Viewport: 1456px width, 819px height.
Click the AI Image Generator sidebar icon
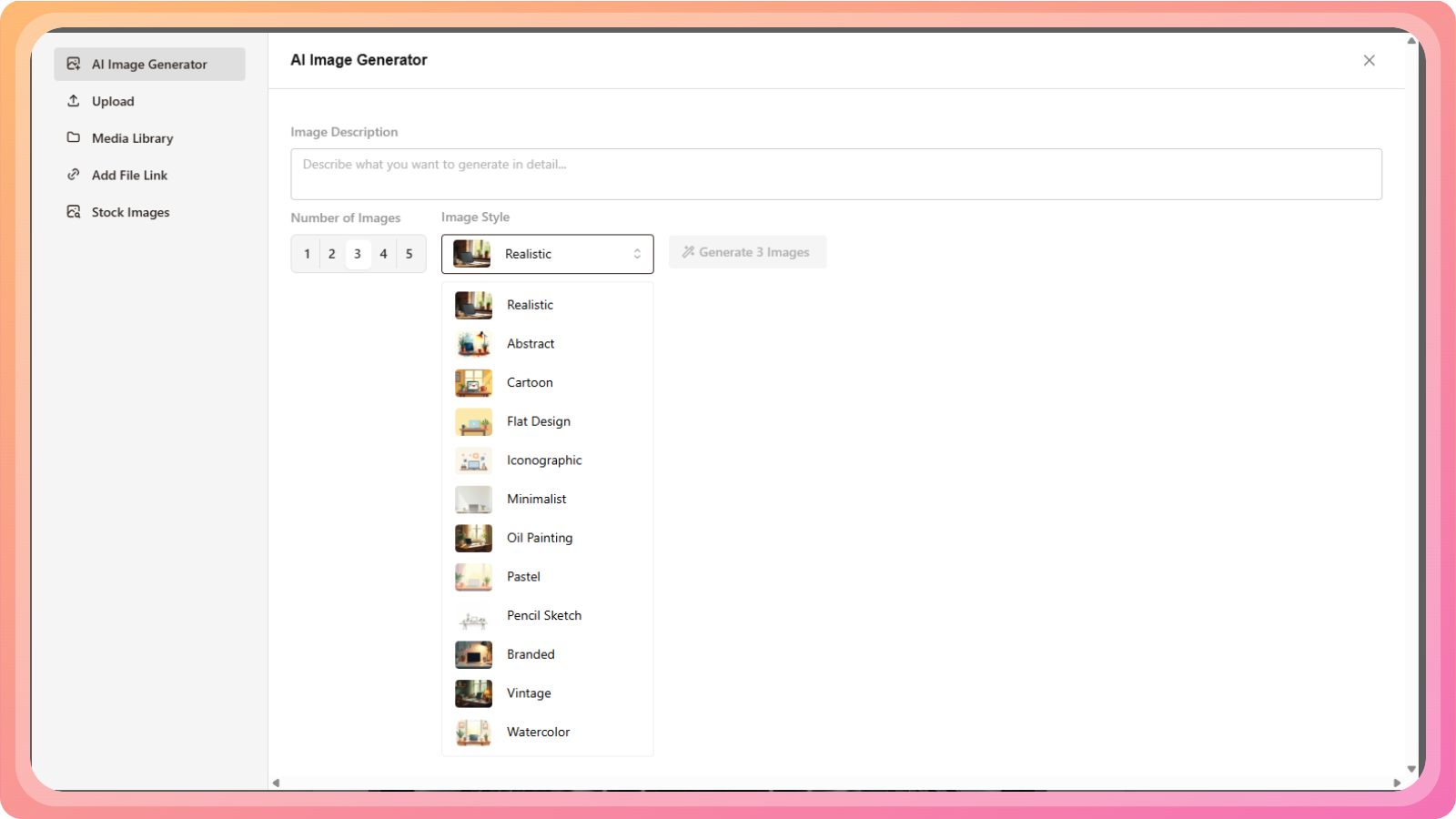[74, 64]
